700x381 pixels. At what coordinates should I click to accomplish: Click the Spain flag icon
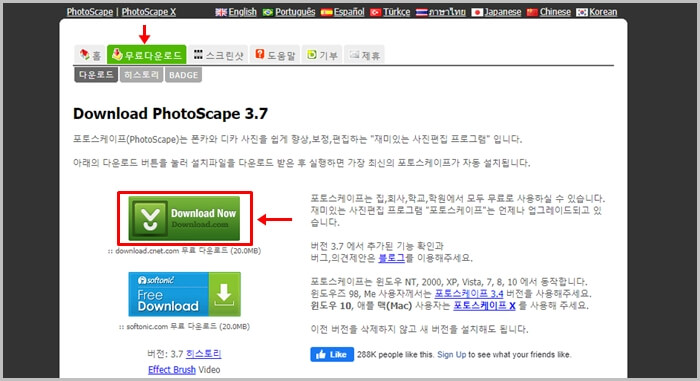tap(326, 13)
